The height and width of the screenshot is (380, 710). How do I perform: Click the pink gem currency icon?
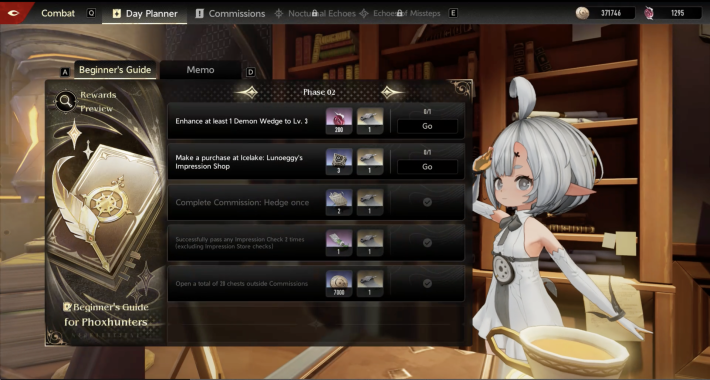pyautogui.click(x=649, y=13)
